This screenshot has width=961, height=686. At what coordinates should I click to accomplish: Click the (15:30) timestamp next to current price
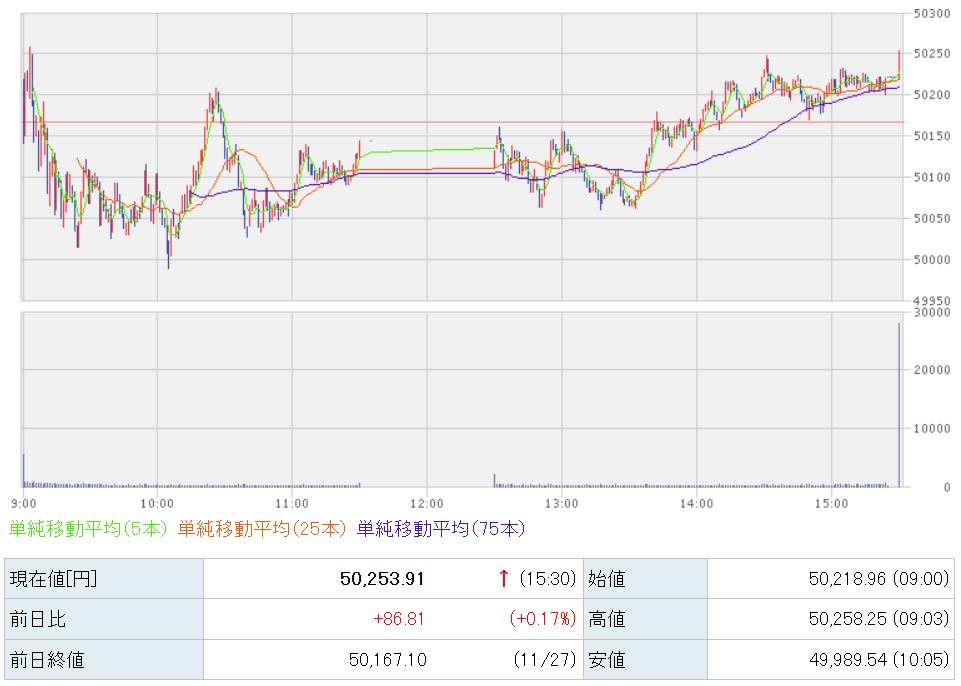point(546,578)
